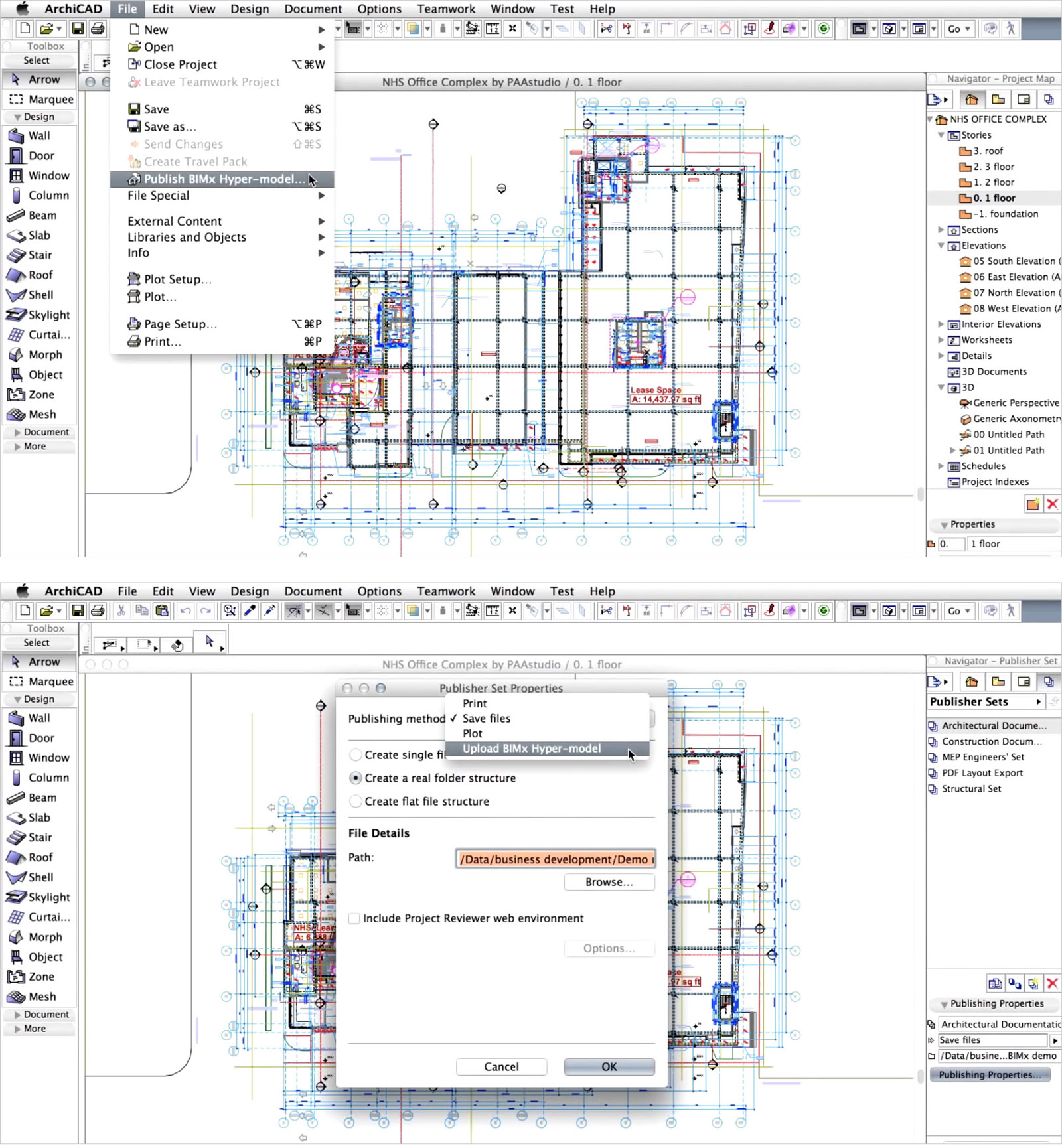Select the Mesh tool in the lower window toolbox
Image resolution: width=1062 pixels, height=1148 pixels.
(x=38, y=997)
